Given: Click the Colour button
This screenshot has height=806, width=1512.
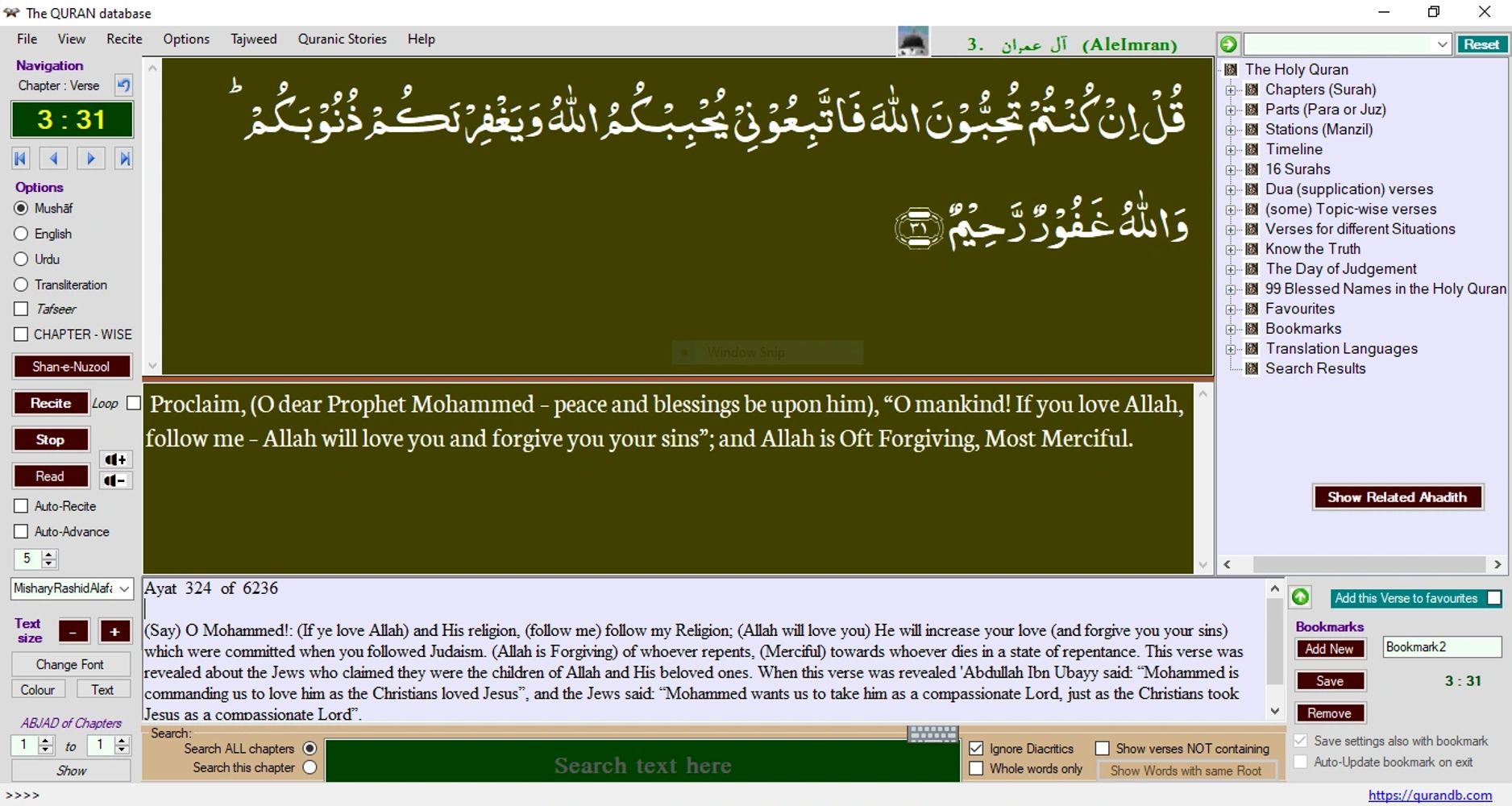Looking at the screenshot, I should click(38, 690).
